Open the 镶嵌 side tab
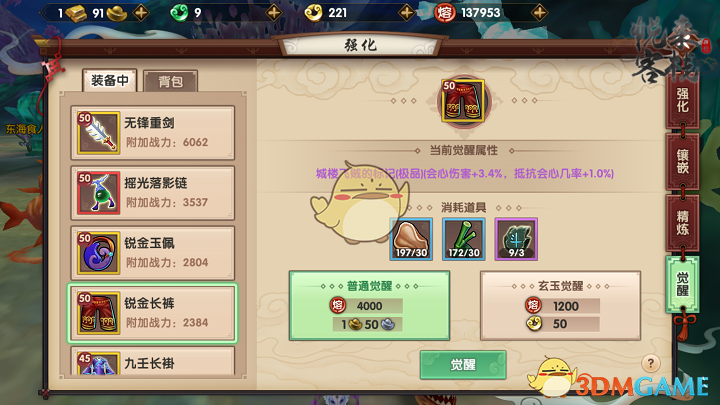Screen dimensions: 720x405 (x=682, y=162)
